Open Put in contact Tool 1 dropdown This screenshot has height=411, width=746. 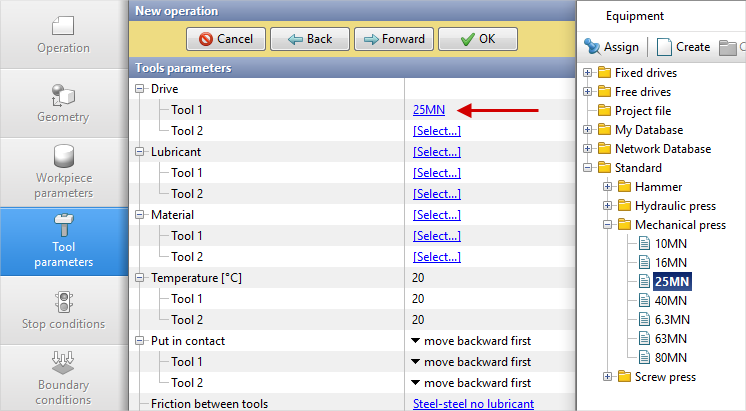tap(471, 362)
